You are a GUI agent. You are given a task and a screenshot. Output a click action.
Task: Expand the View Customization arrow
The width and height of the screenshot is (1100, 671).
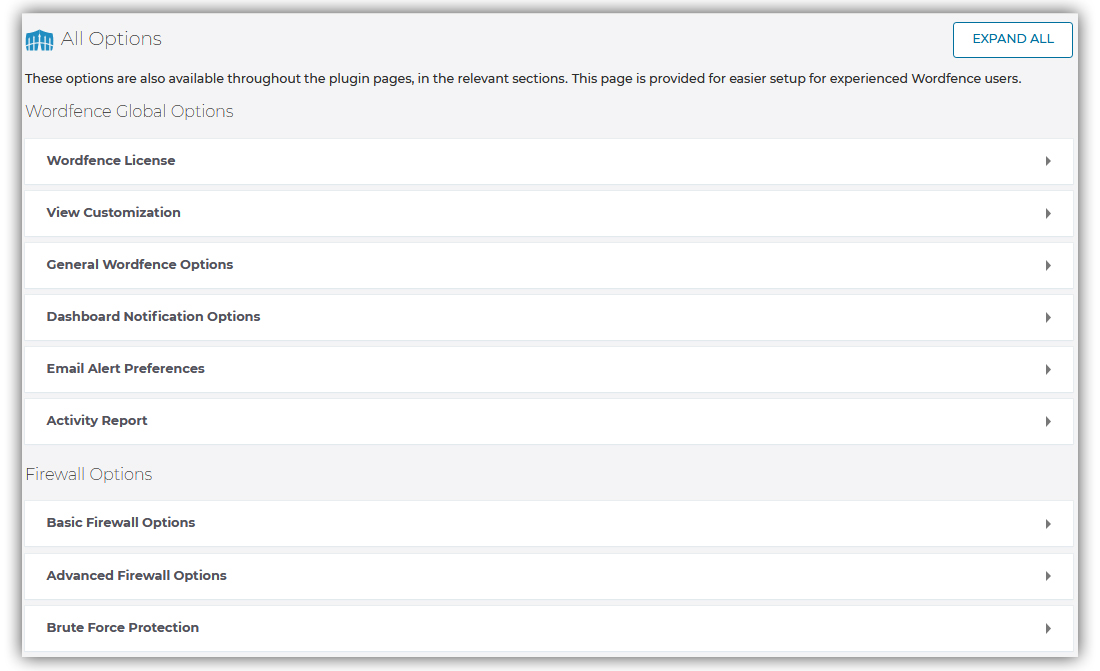point(1048,213)
